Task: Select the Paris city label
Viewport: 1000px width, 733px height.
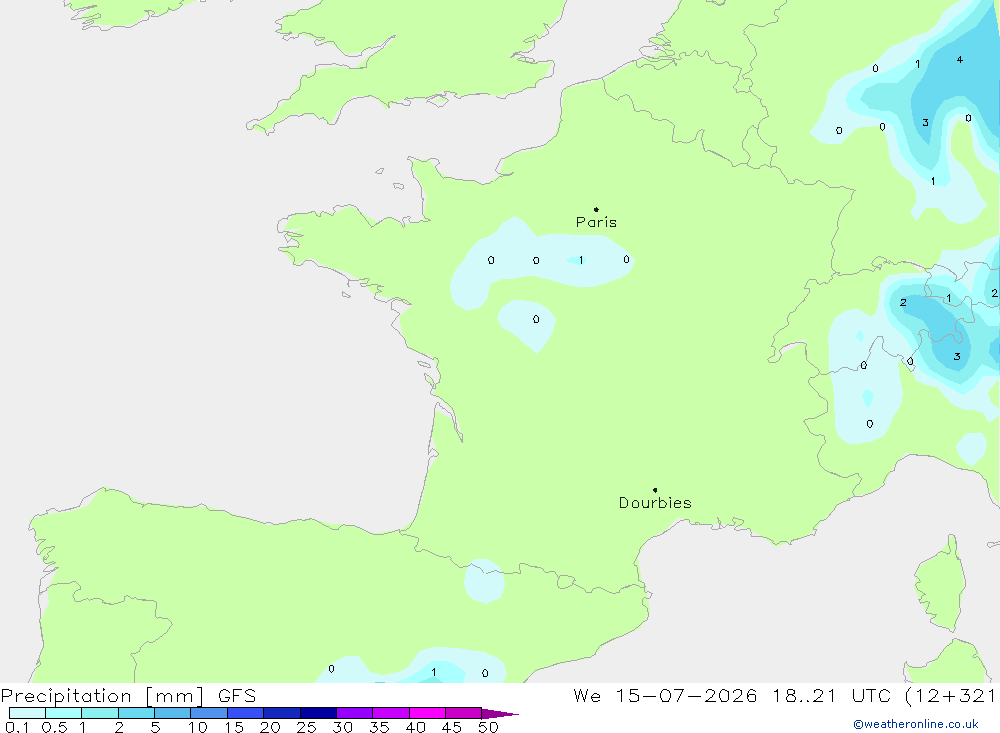Action: point(596,222)
